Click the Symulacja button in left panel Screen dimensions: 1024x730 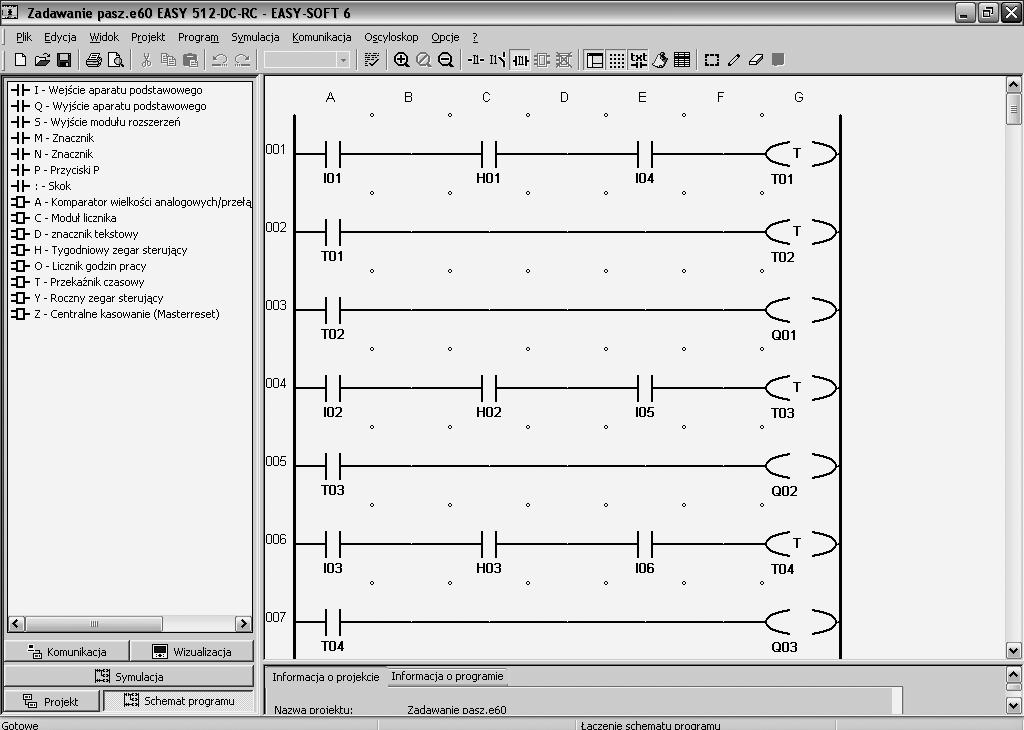click(129, 676)
